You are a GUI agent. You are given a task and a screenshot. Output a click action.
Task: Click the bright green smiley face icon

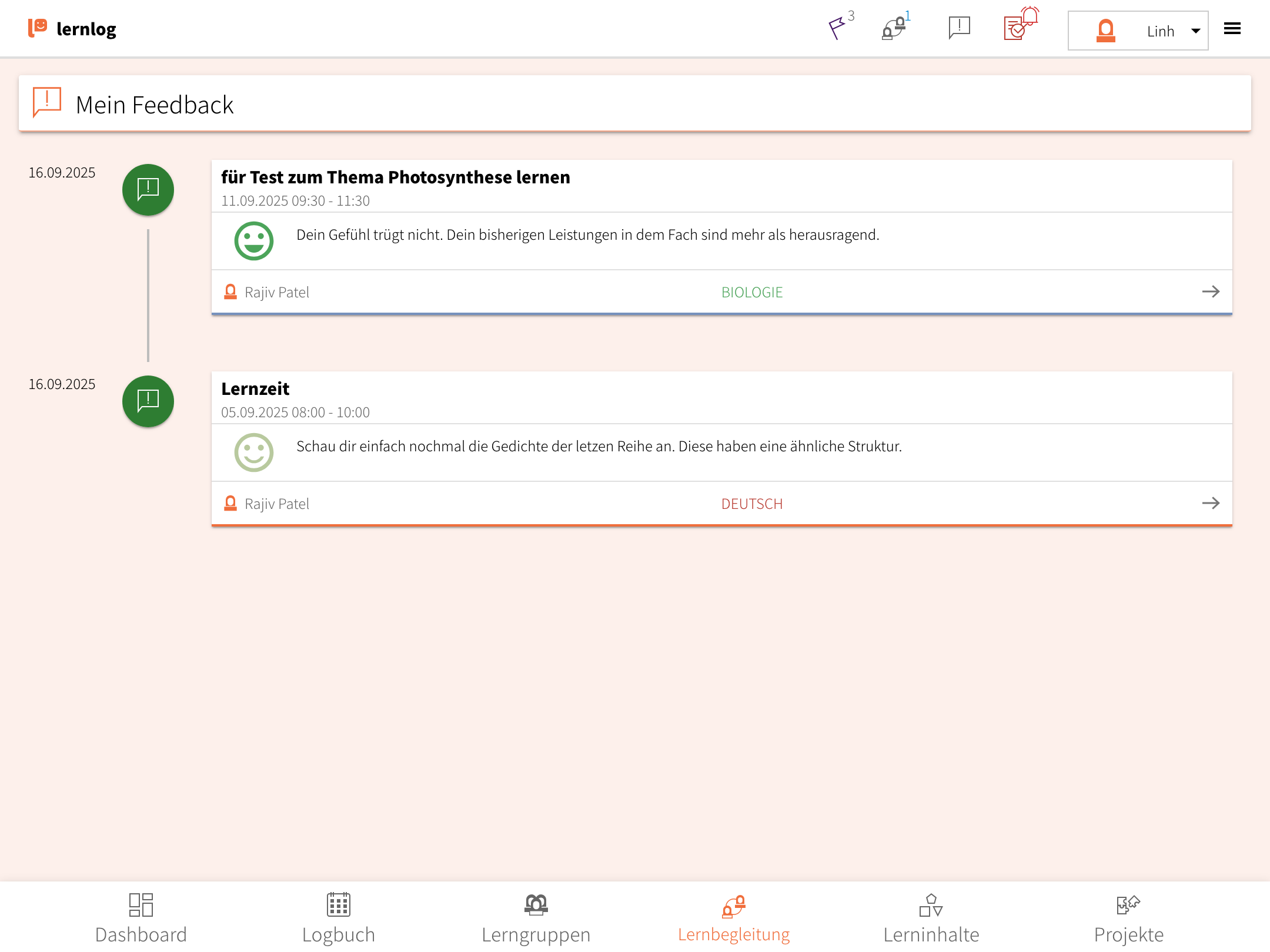click(254, 241)
